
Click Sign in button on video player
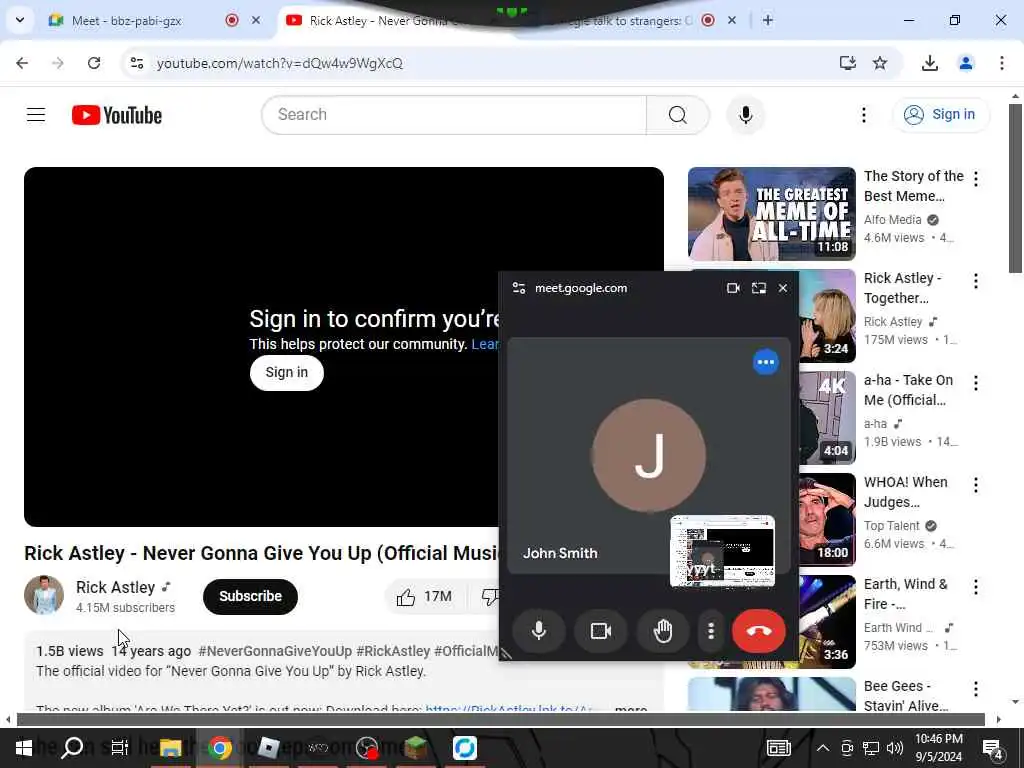click(287, 372)
